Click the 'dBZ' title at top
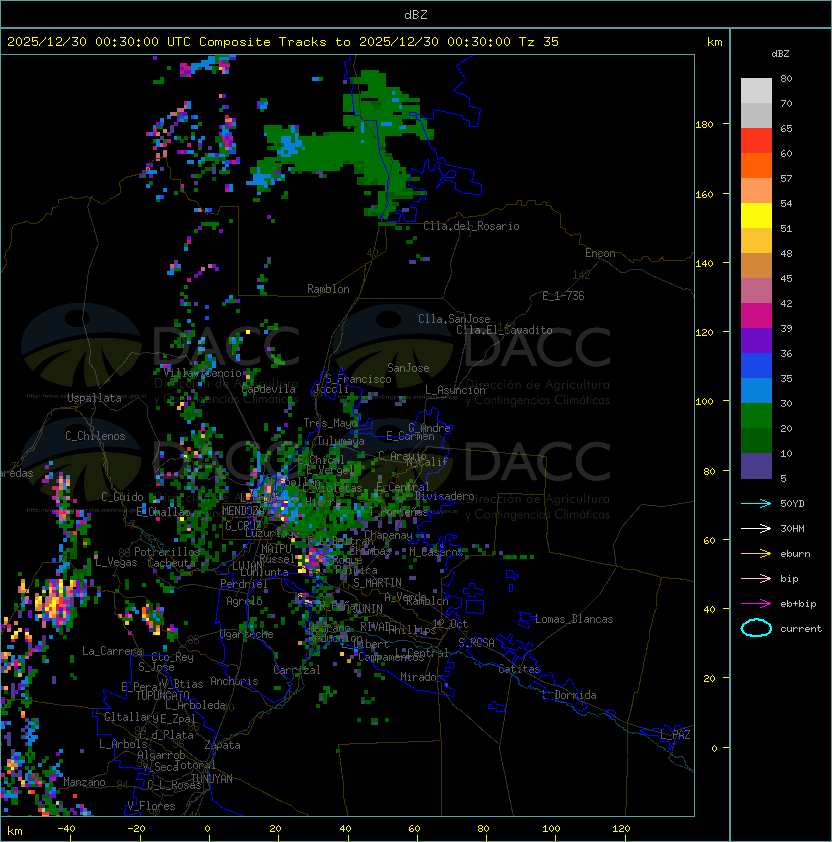Image resolution: width=832 pixels, height=842 pixels. pyautogui.click(x=416, y=14)
